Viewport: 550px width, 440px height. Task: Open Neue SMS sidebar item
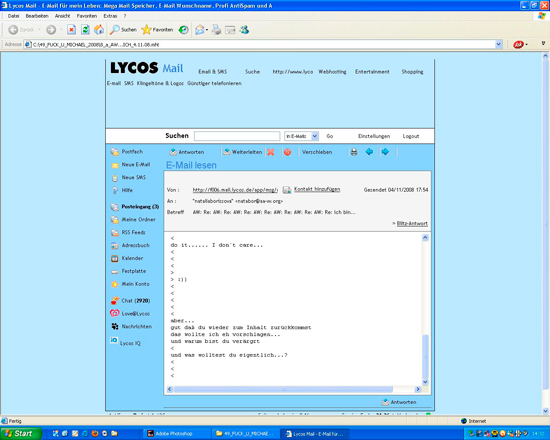click(128, 178)
